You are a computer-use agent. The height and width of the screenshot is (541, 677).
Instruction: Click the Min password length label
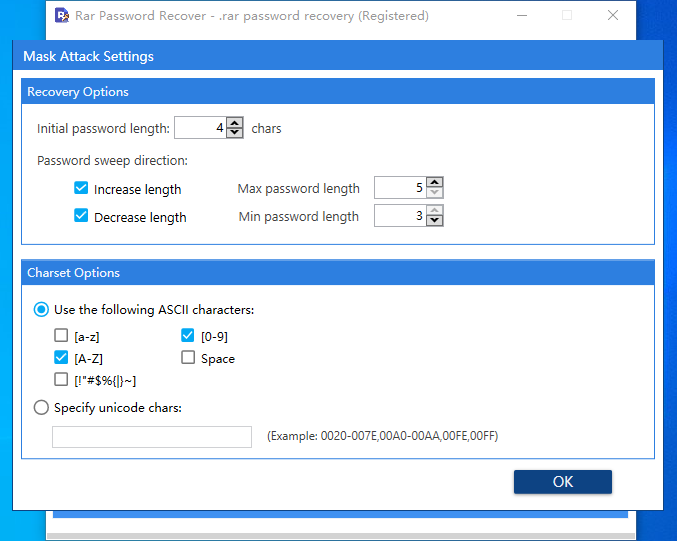(298, 216)
